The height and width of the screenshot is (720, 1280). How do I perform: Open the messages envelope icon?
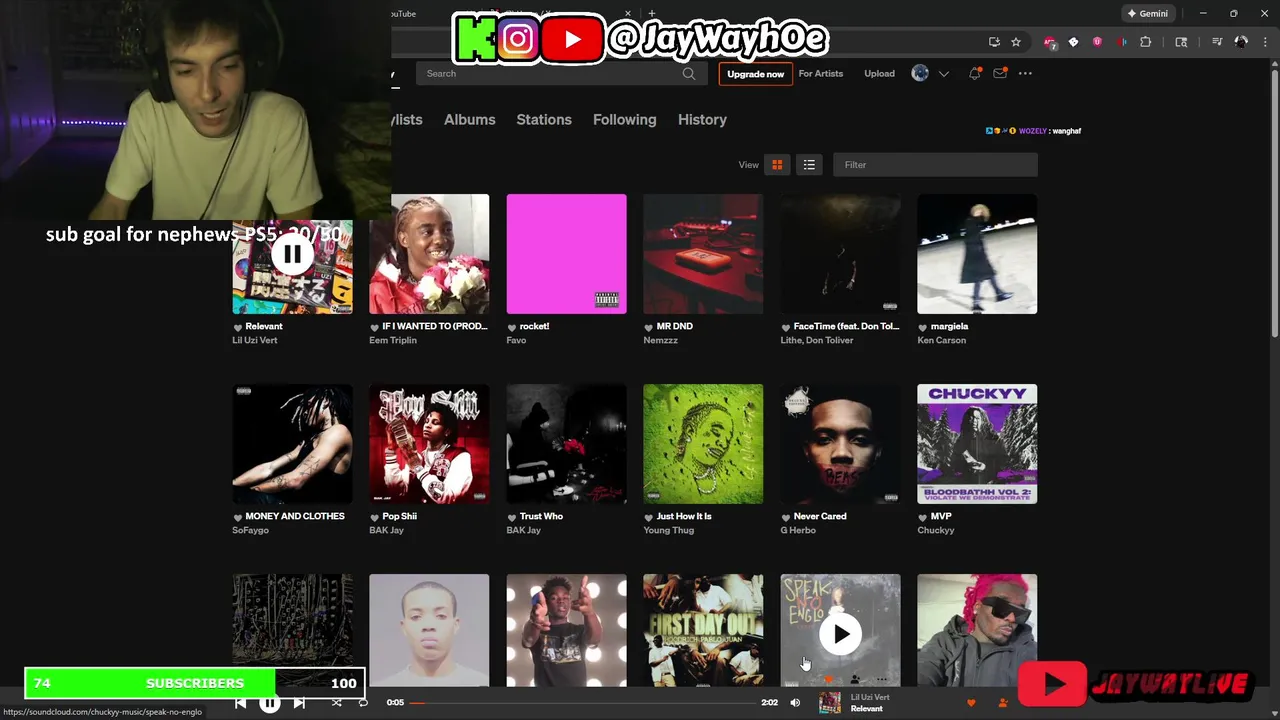[999, 73]
